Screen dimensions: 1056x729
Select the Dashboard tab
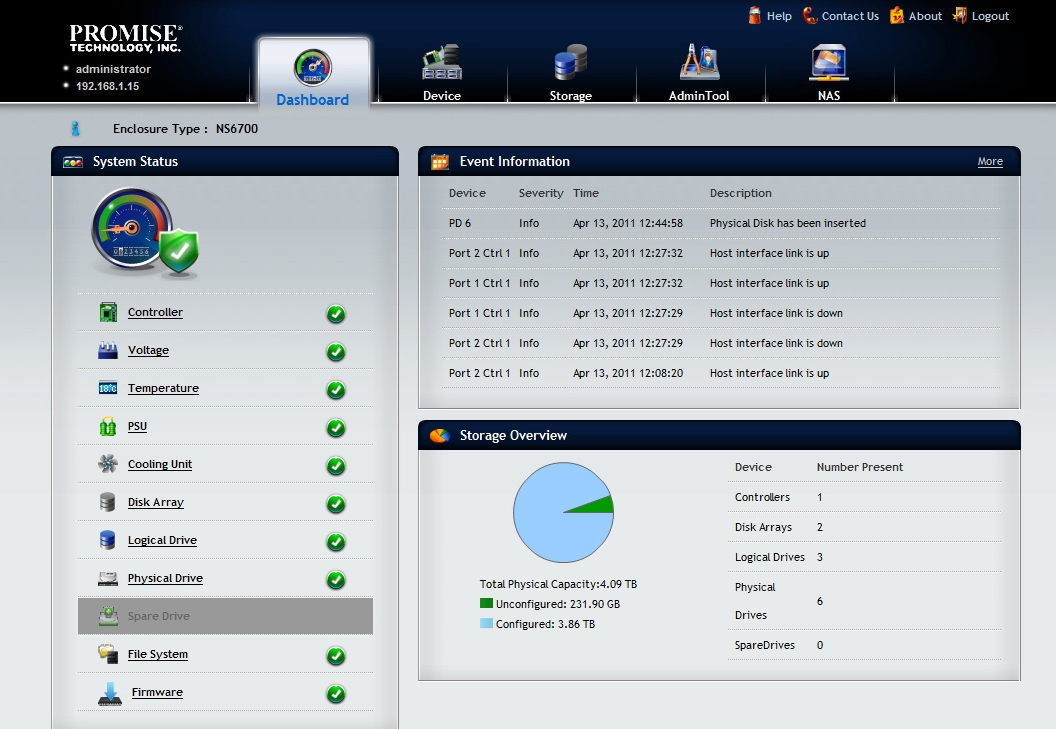(313, 72)
